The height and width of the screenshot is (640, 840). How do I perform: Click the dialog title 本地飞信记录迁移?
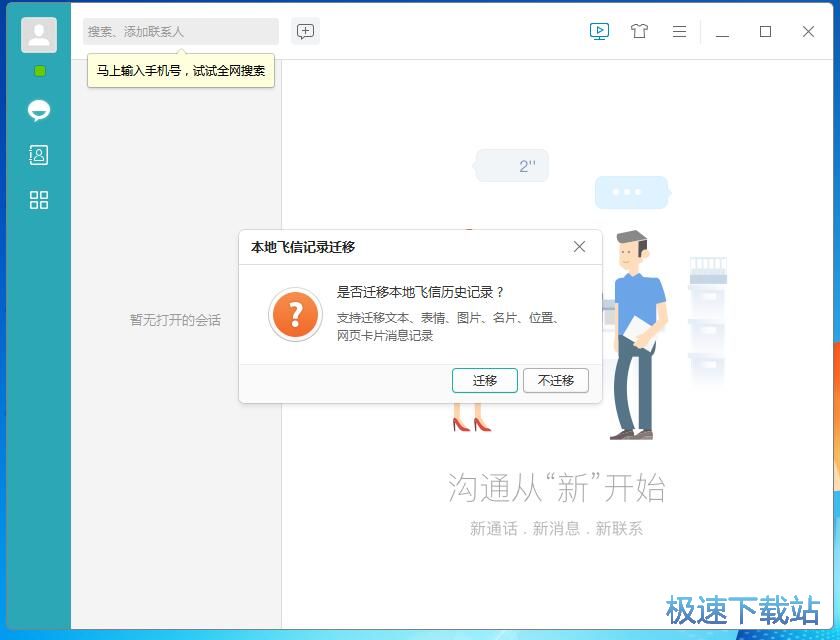click(303, 247)
